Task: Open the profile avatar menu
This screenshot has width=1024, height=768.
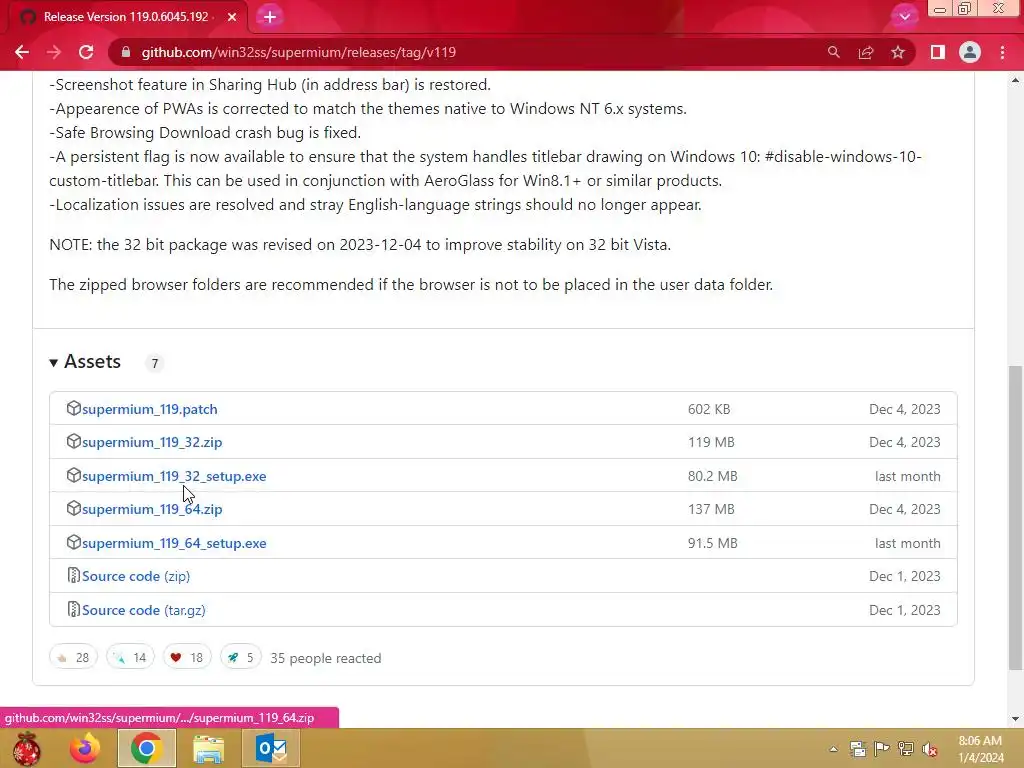Action: click(970, 52)
